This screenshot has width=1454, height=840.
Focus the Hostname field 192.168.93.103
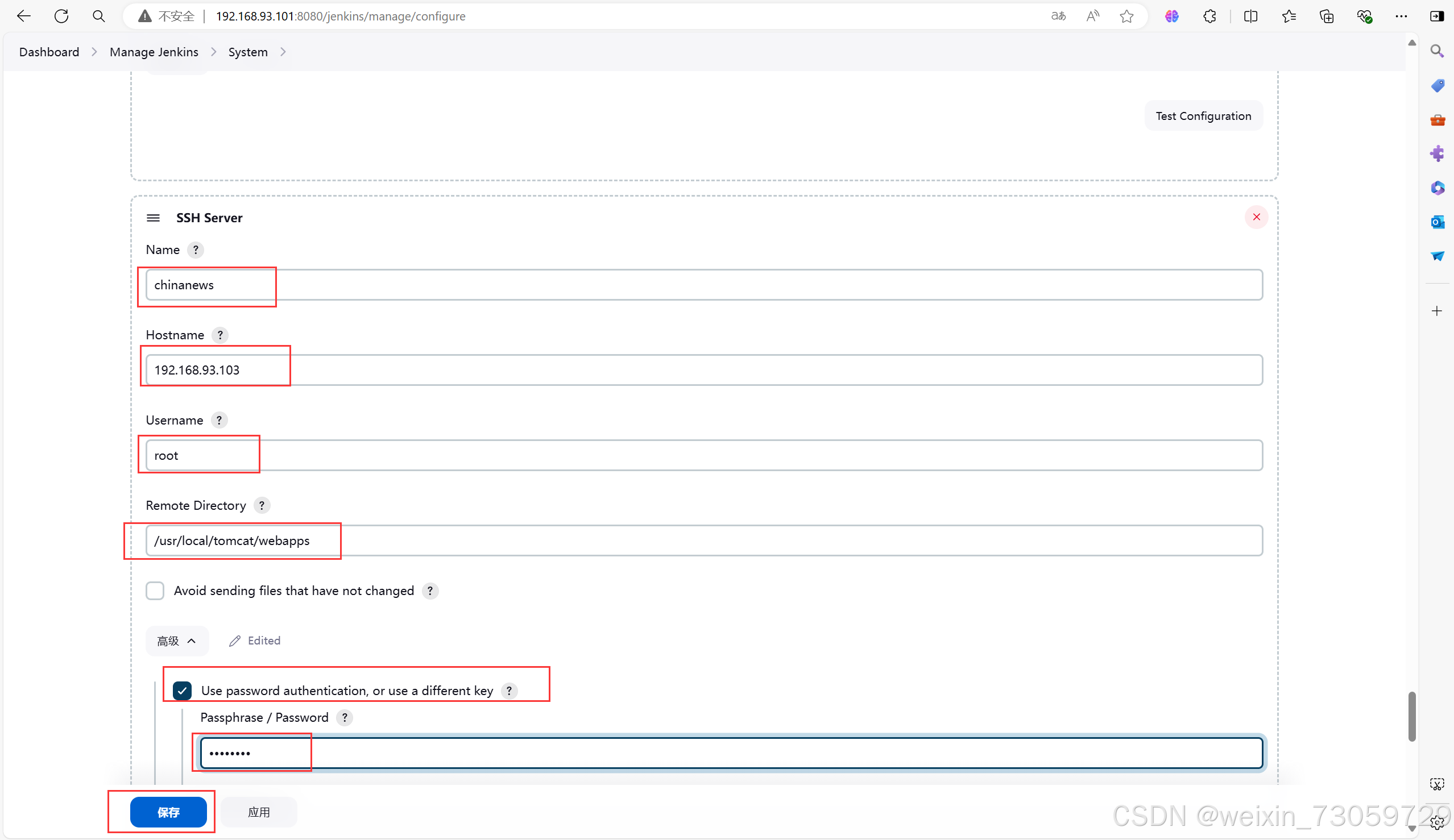click(704, 370)
